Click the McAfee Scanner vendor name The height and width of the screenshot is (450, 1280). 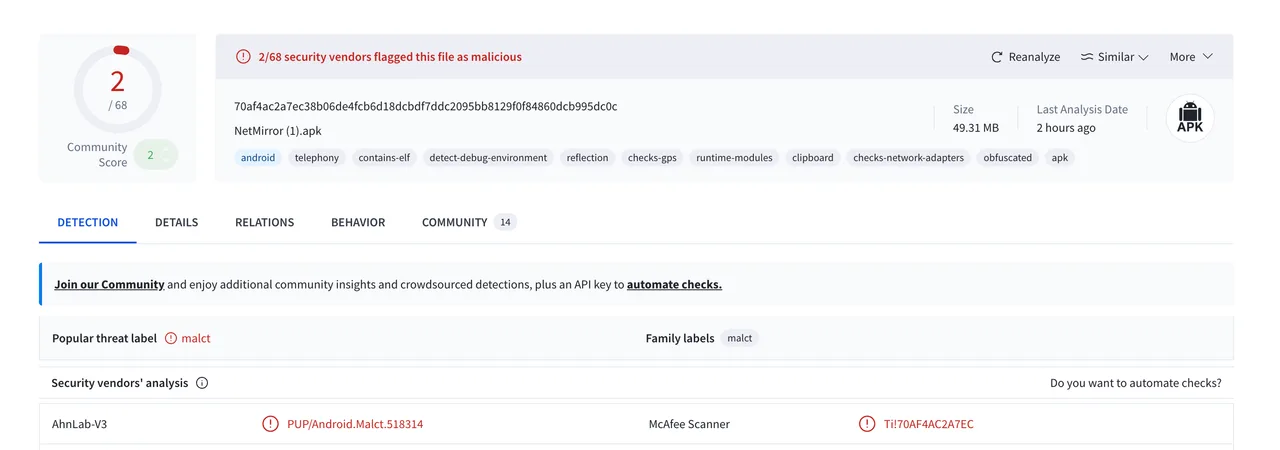pyautogui.click(x=689, y=424)
